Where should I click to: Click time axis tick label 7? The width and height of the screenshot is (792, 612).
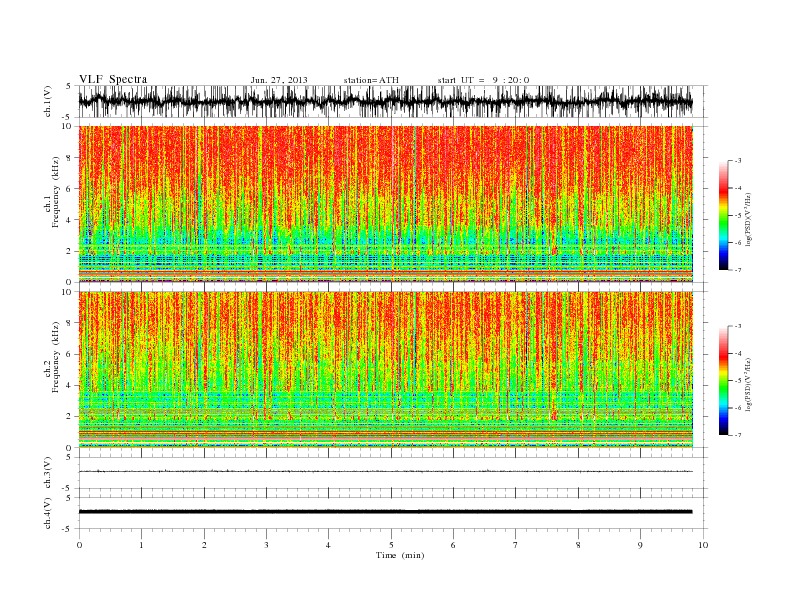[516, 545]
